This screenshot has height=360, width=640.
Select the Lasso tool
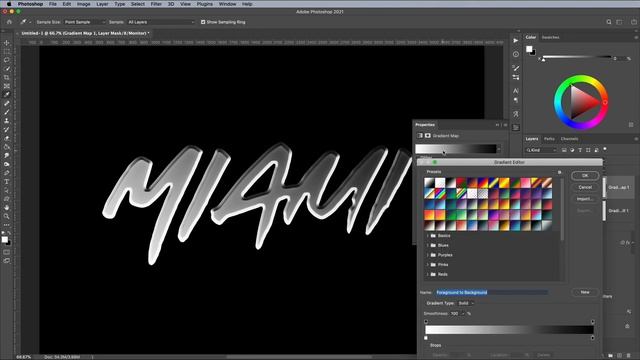point(7,60)
